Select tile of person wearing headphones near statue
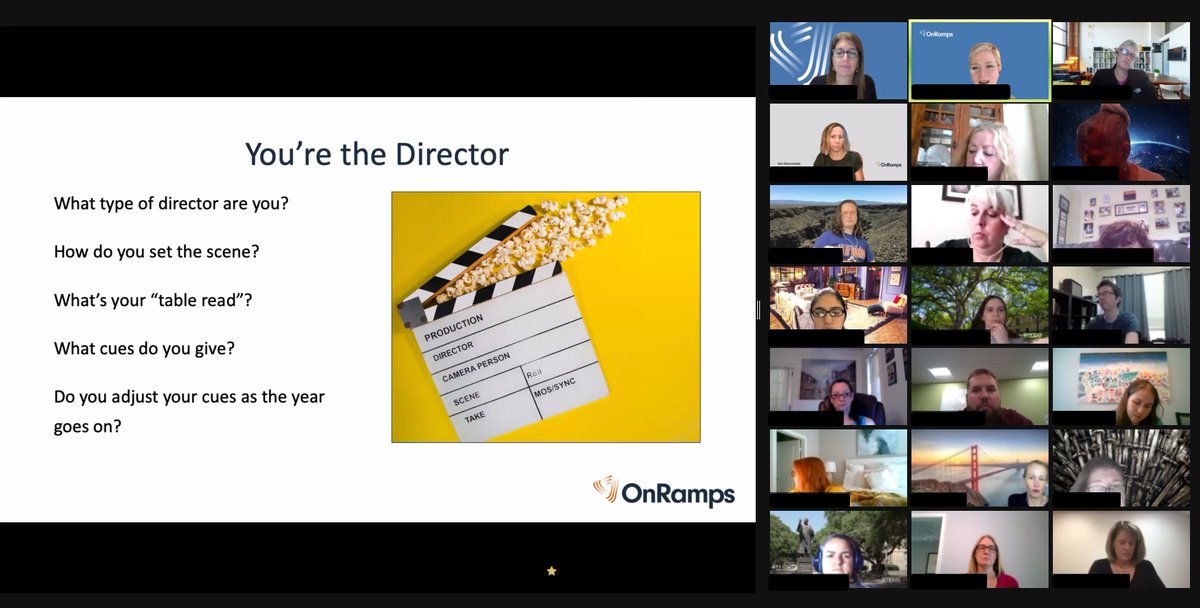 pyautogui.click(x=838, y=549)
